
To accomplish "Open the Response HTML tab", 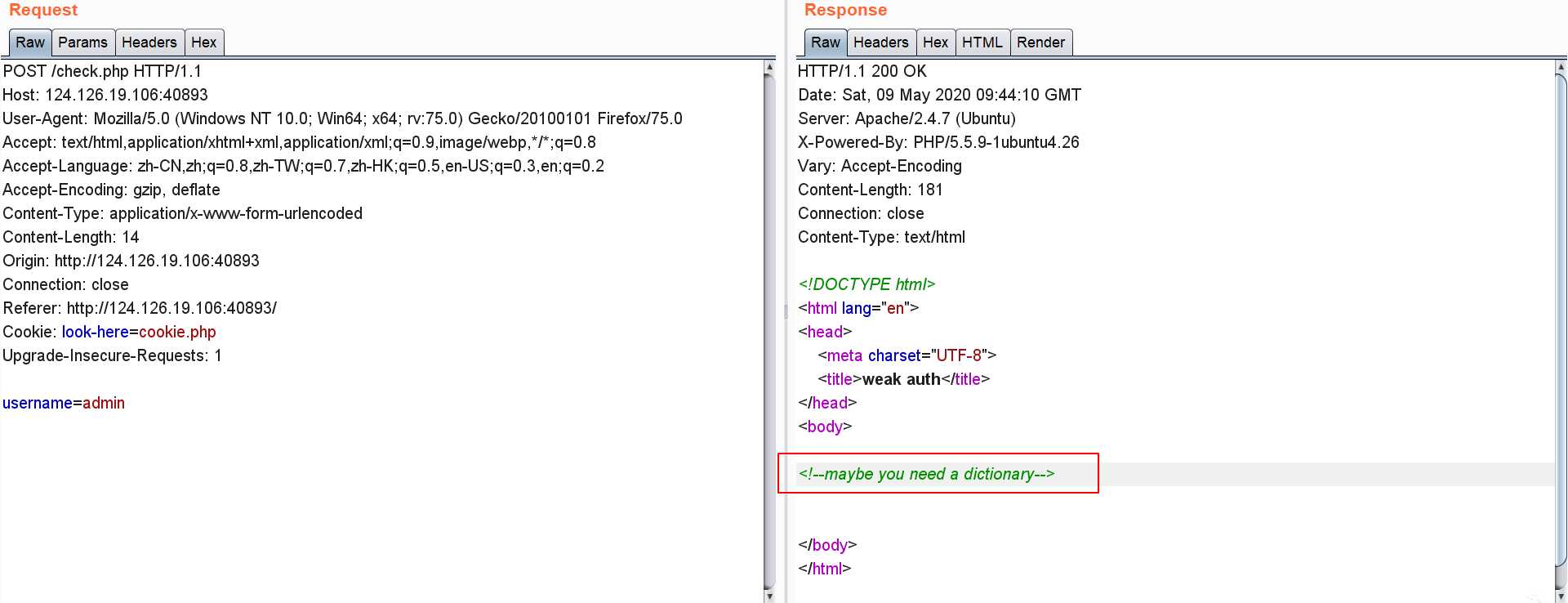I will pyautogui.click(x=982, y=42).
